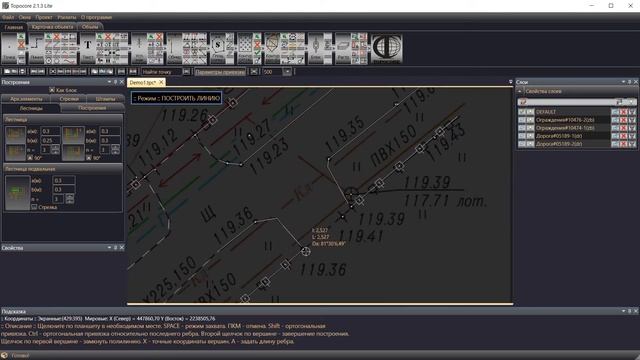Open the scale dropdown showing 500

[x=287, y=72]
